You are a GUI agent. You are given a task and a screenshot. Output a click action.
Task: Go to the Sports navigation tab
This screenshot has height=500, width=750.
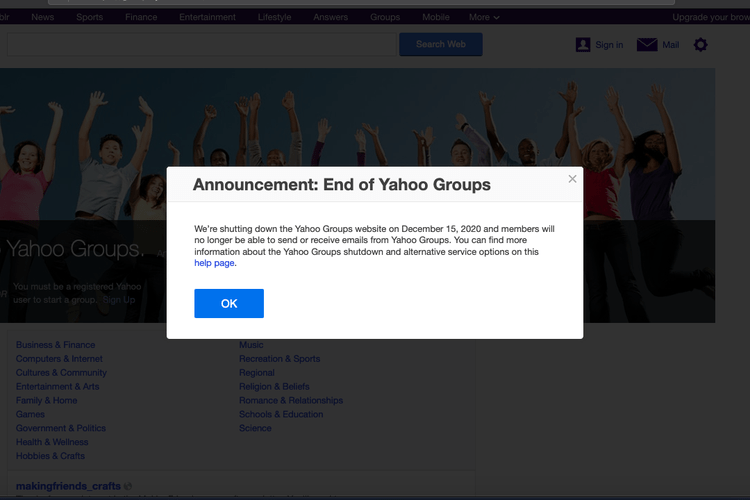(x=89, y=17)
